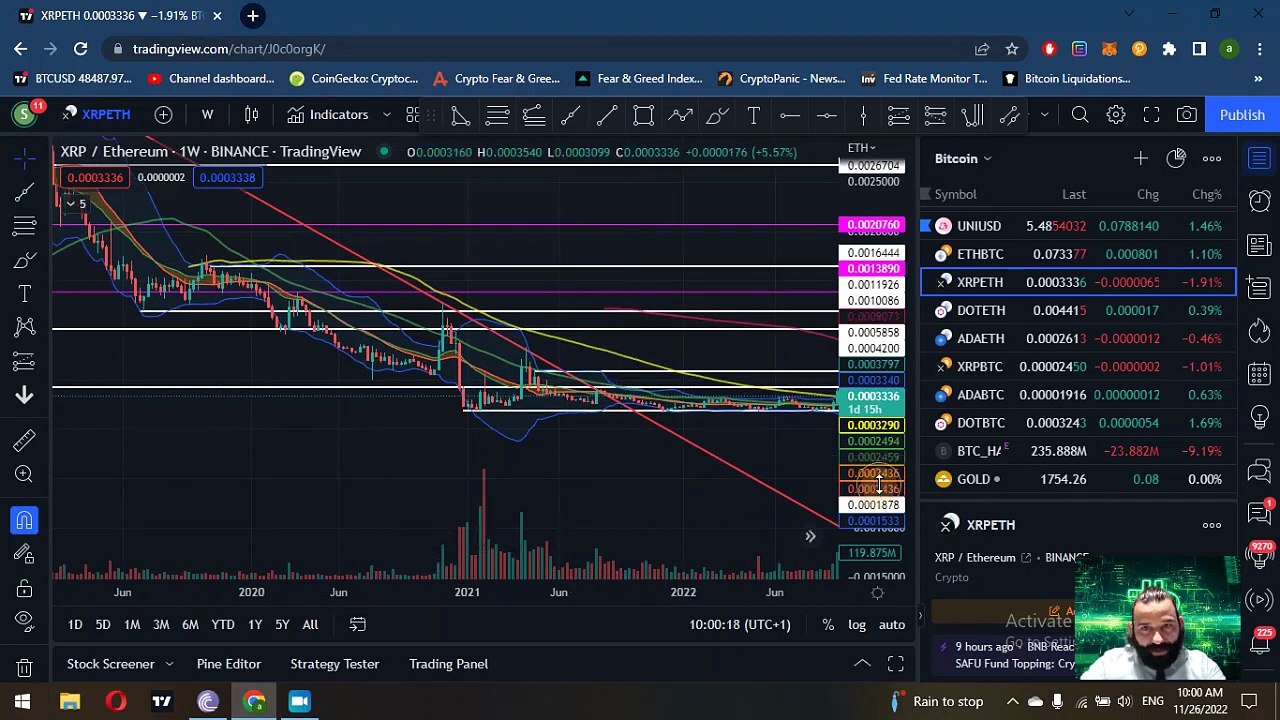The image size is (1280, 720).
Task: Toggle the log scale option
Action: 857,625
